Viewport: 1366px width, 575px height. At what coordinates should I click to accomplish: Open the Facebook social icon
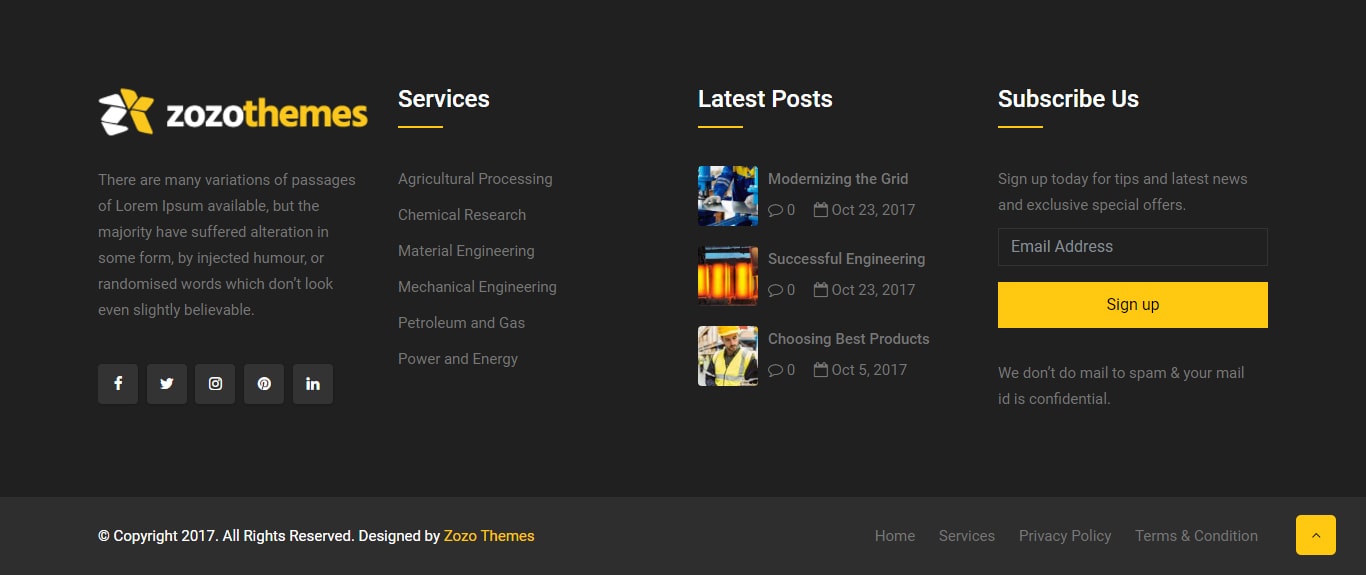118,384
